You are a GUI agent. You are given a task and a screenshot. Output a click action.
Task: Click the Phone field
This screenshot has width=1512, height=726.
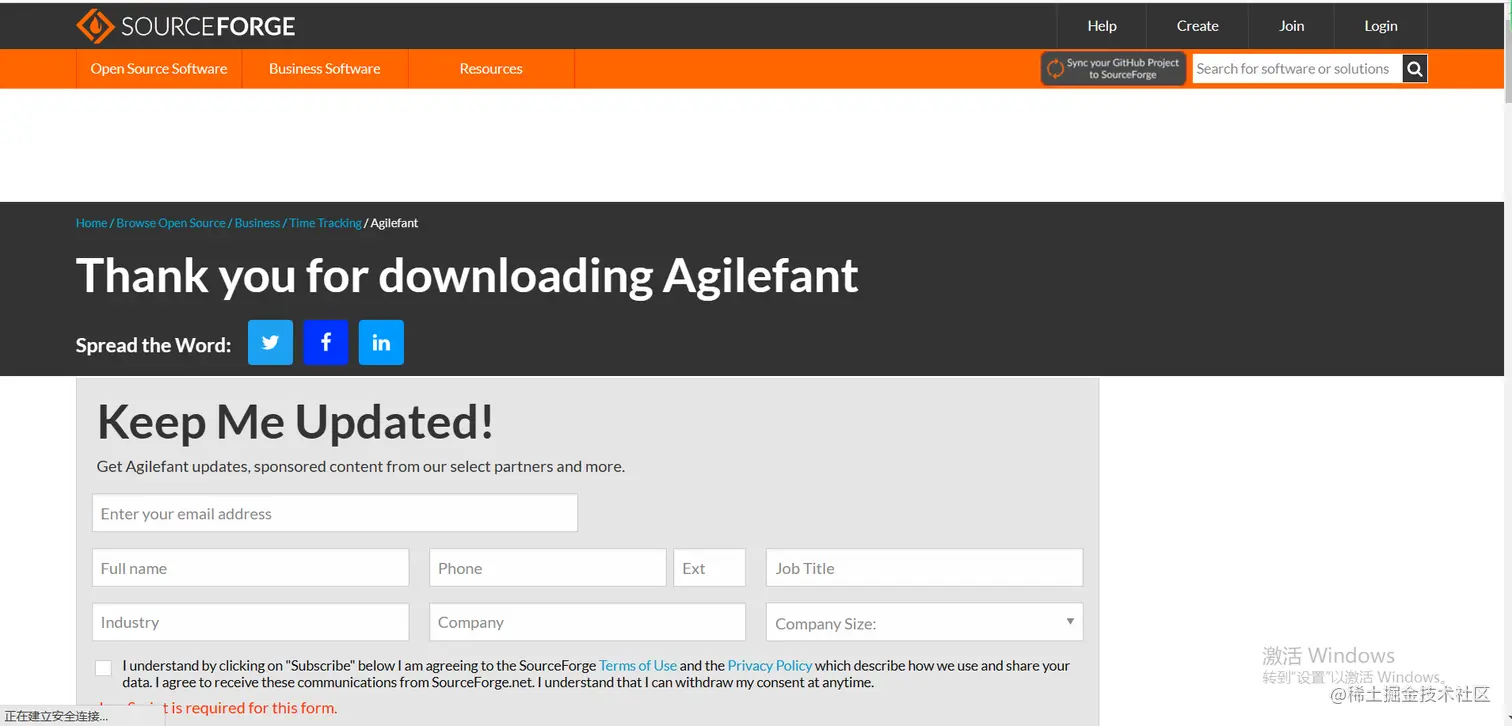pos(547,567)
